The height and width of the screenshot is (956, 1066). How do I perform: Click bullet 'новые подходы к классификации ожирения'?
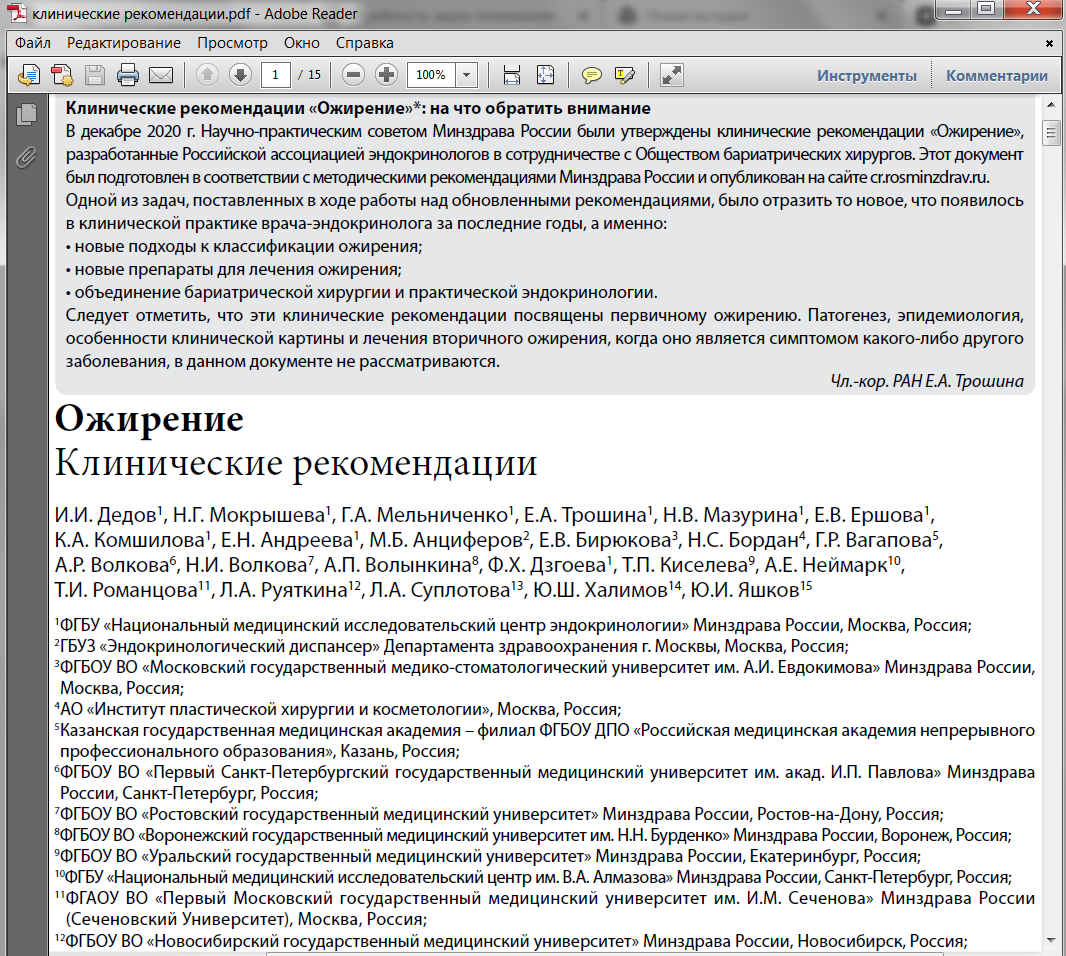coord(248,246)
